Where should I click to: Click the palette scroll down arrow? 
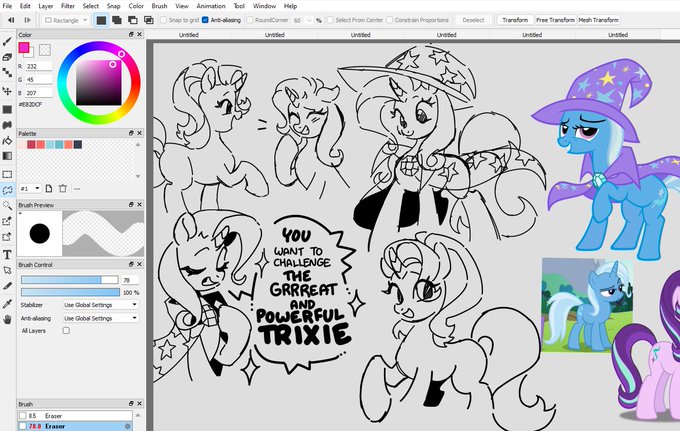[x=138, y=176]
